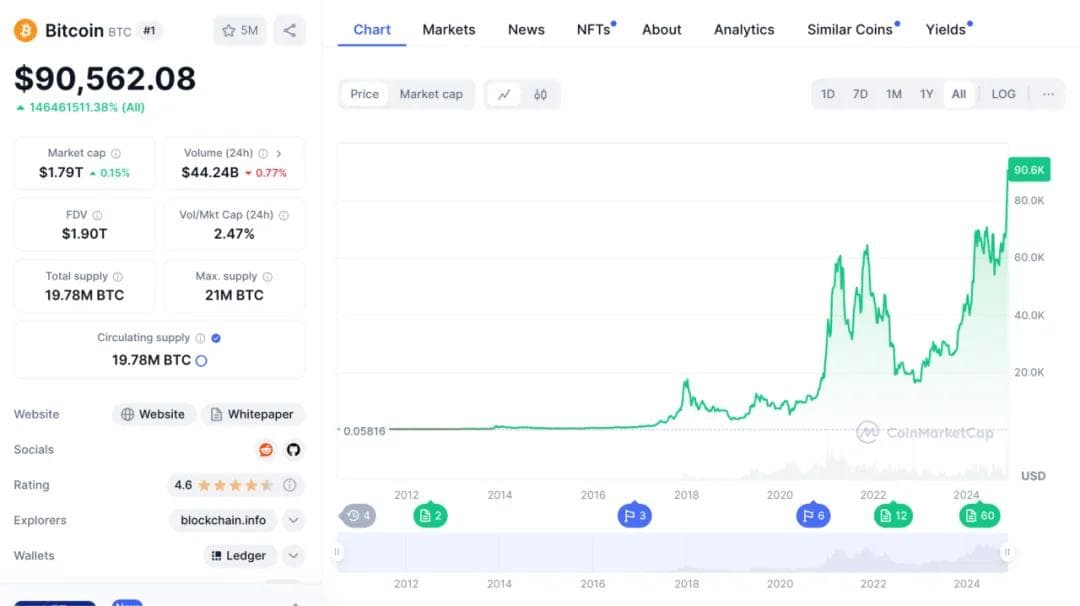Image resolution: width=1080 pixels, height=606 pixels.
Task: Click the share icon button
Action: pyautogui.click(x=289, y=30)
